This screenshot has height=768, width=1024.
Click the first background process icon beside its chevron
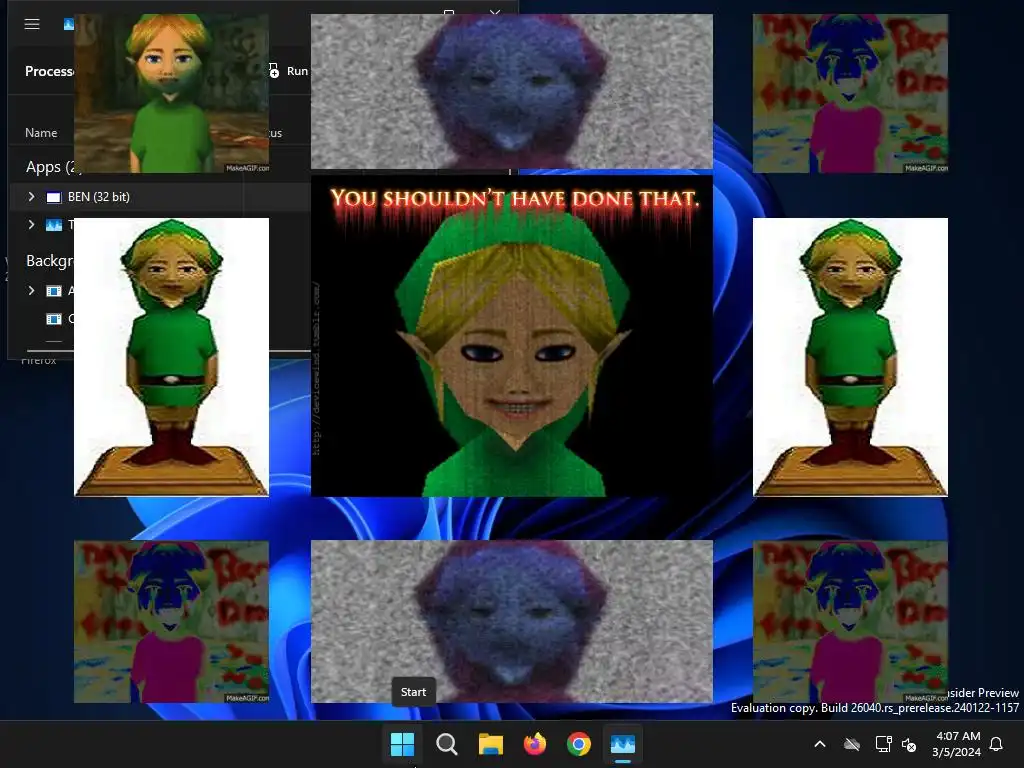point(54,291)
